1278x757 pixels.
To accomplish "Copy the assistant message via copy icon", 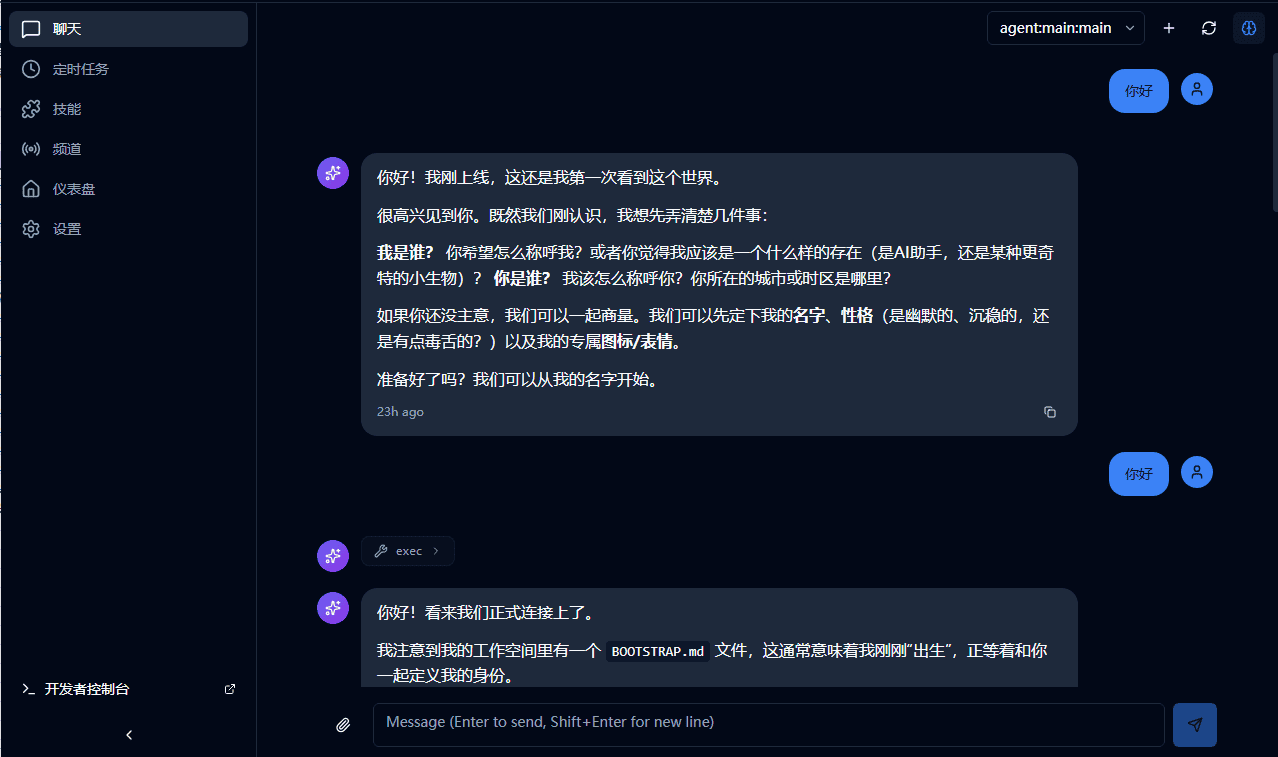I will pyautogui.click(x=1049, y=411).
